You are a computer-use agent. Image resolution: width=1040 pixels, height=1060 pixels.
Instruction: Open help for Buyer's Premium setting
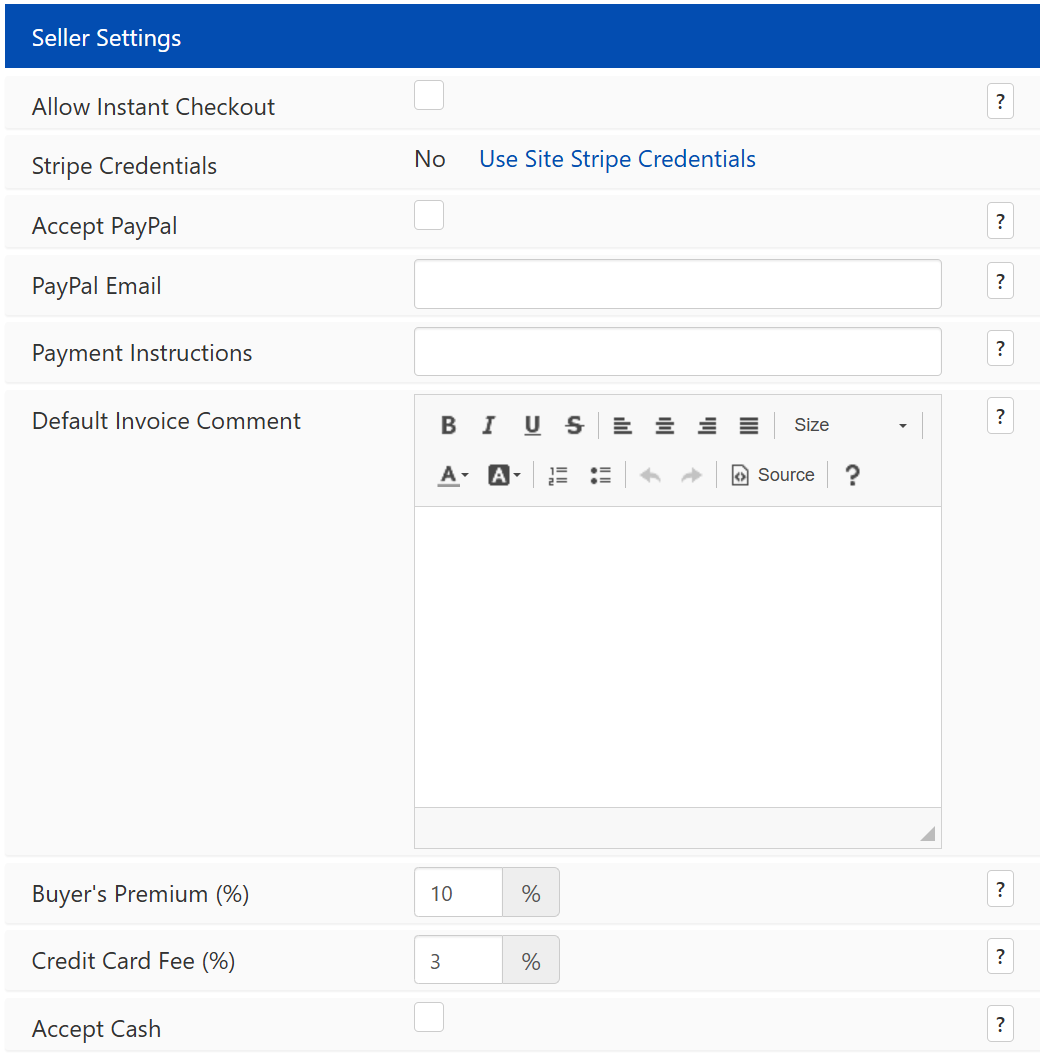coord(1000,888)
